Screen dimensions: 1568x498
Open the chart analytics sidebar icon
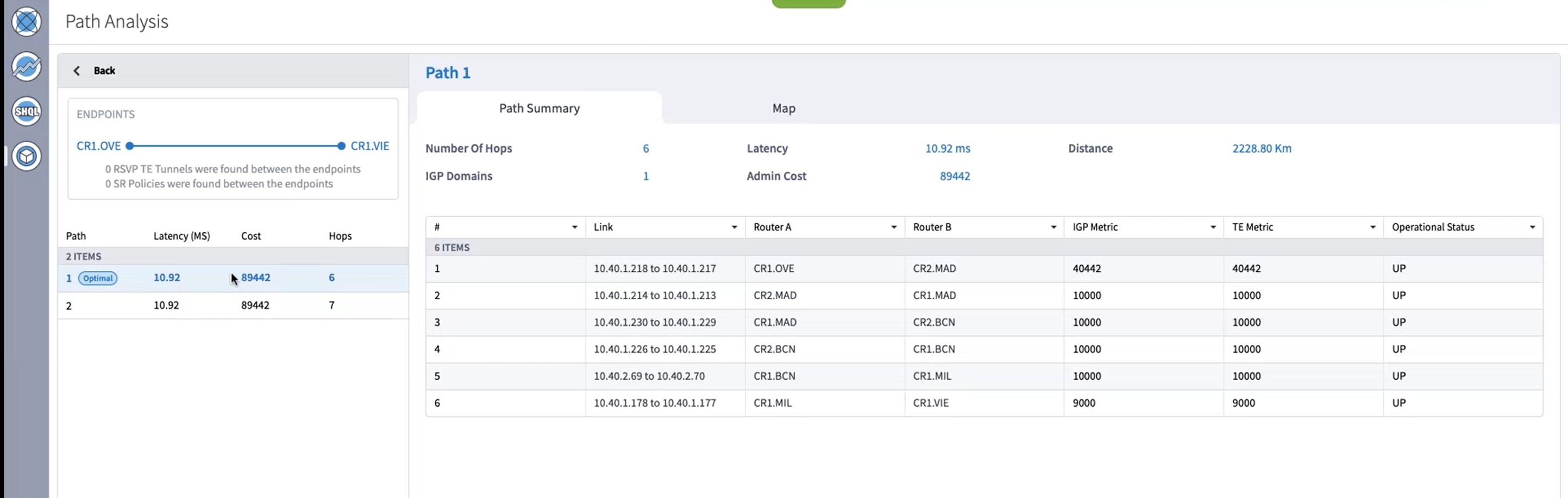[x=26, y=66]
